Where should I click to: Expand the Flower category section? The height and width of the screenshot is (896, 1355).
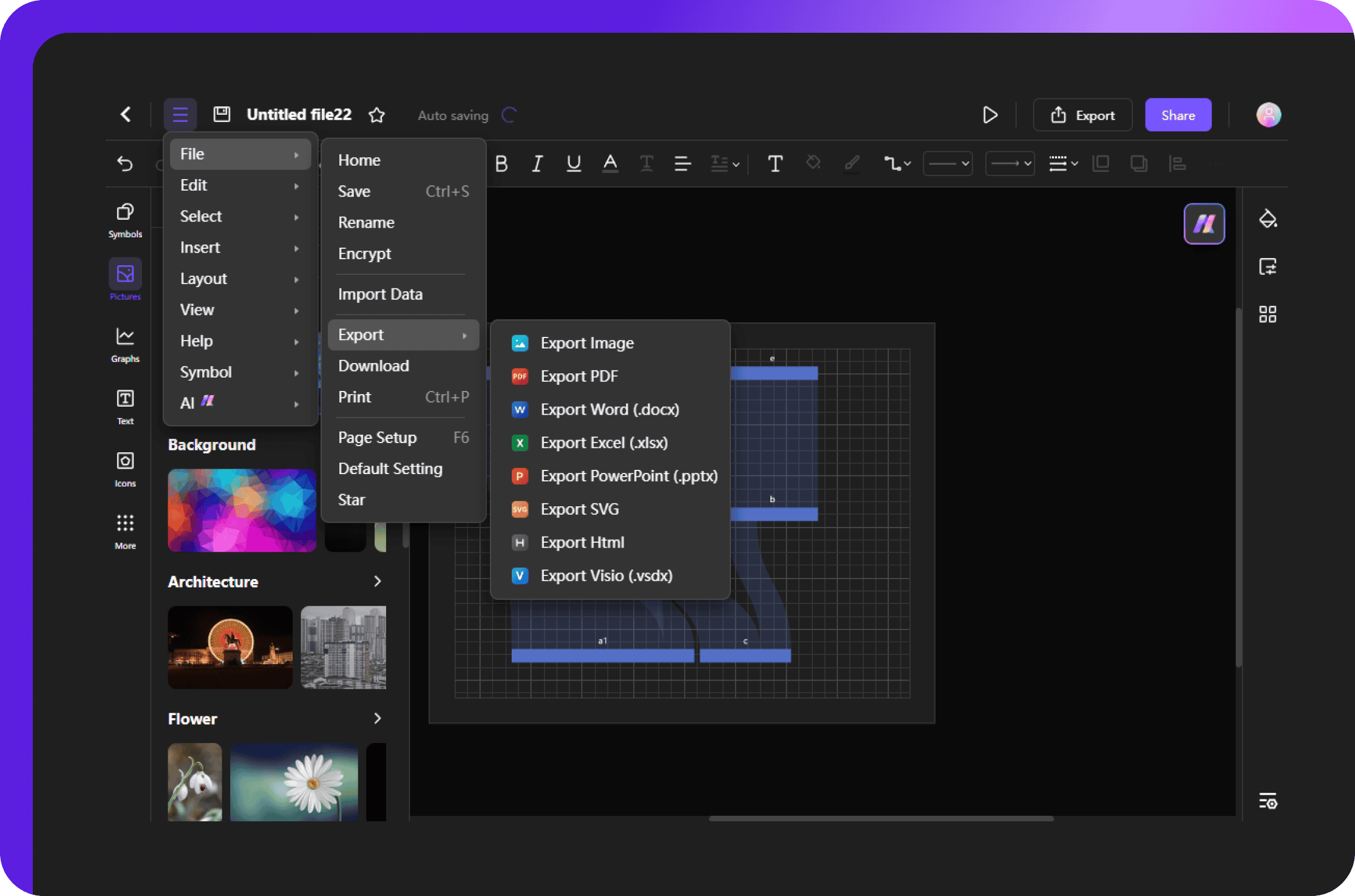378,717
